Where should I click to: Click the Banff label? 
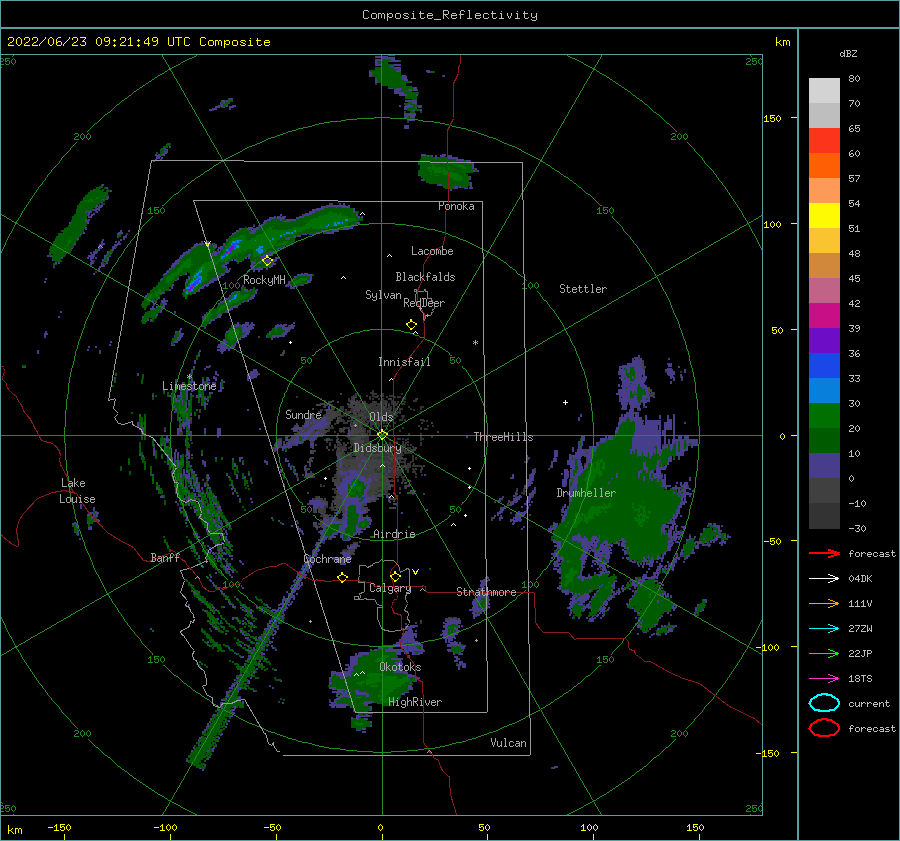165,557
